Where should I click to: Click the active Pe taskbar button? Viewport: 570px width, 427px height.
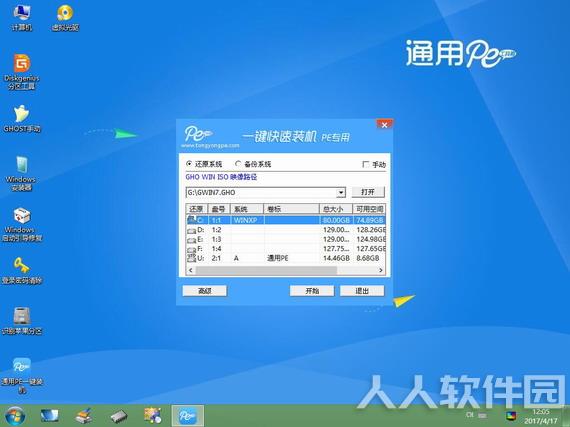coord(188,416)
